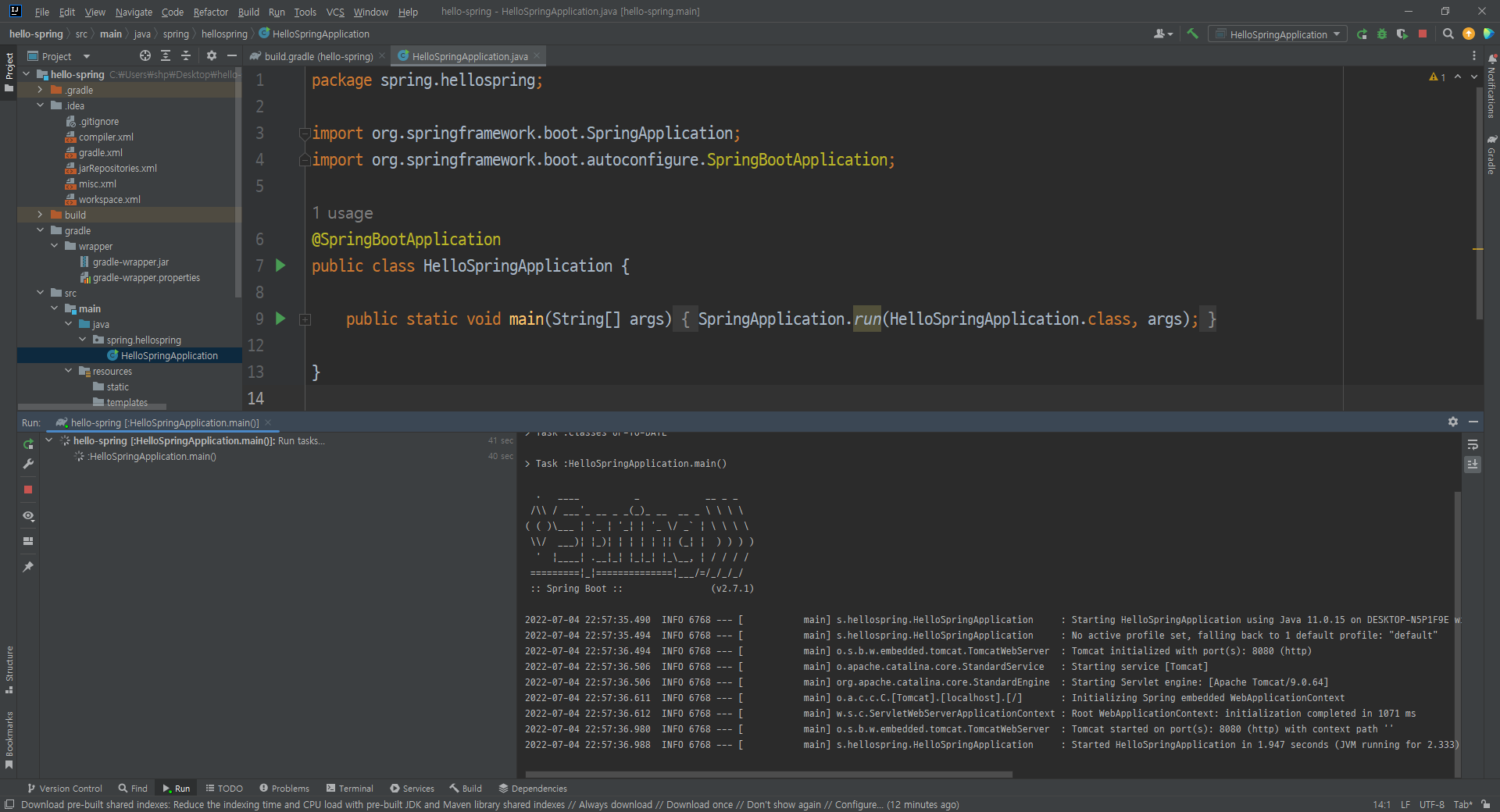Toggle the Structure tool window
Image resolution: width=1500 pixels, height=812 pixels.
9,669
